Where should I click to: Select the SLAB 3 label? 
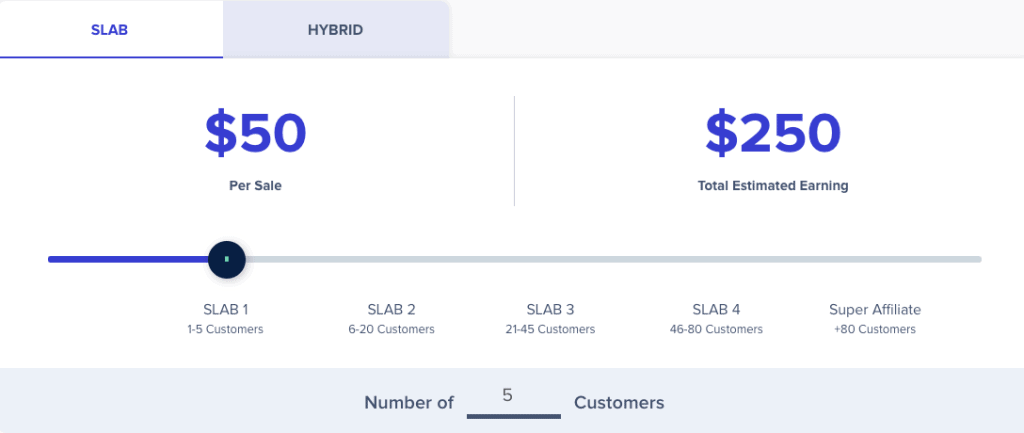click(551, 309)
